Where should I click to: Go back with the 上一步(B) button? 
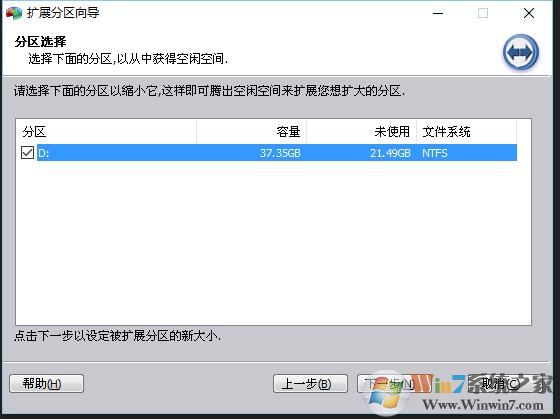310,384
